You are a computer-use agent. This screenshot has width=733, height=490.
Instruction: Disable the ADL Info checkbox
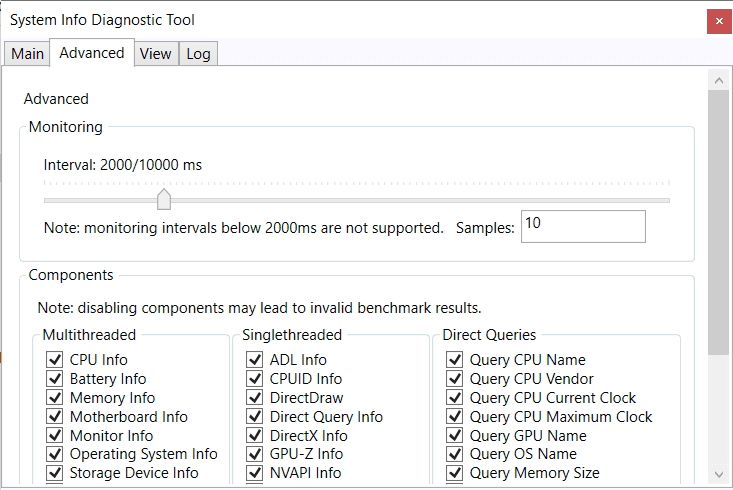(254, 360)
